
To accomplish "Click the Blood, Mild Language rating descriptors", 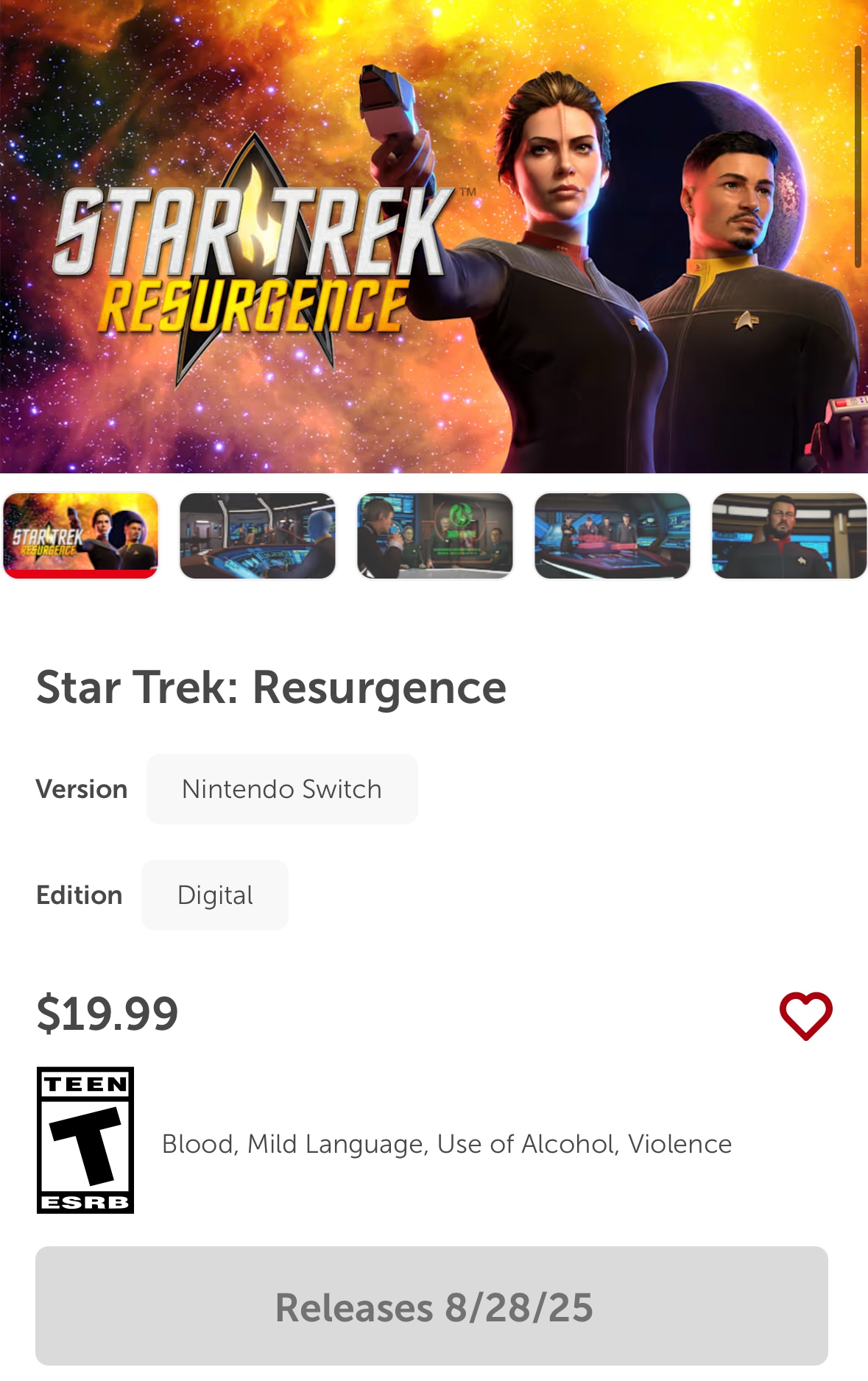I will 447,1144.
